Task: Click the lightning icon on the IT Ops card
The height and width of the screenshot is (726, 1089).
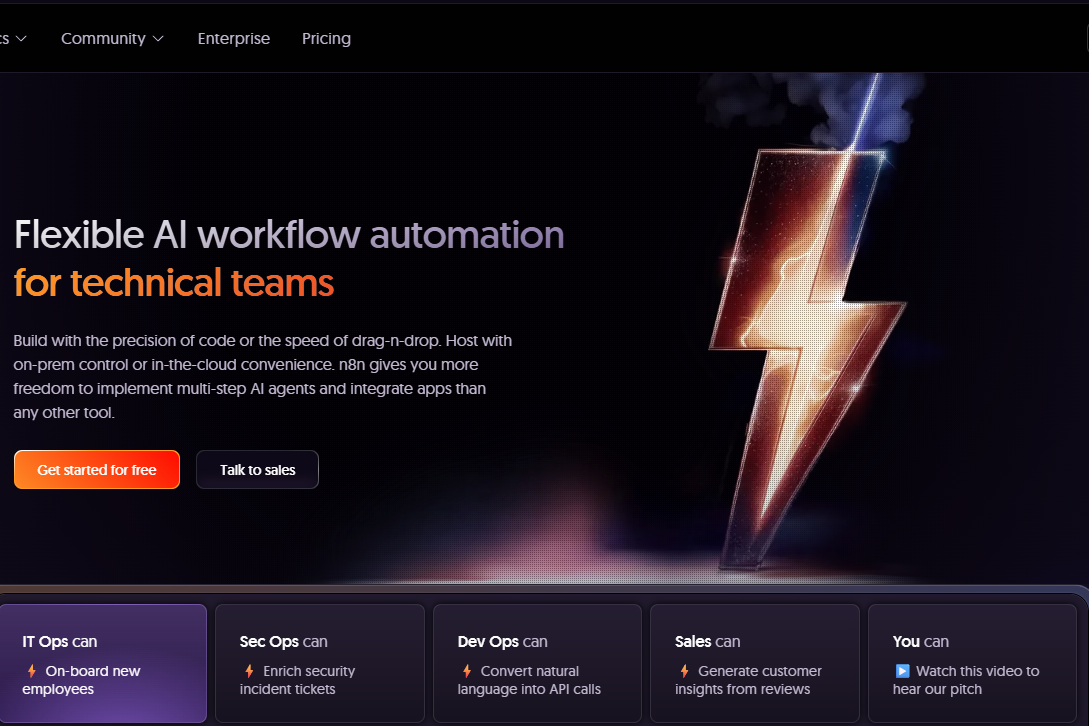Action: point(31,671)
